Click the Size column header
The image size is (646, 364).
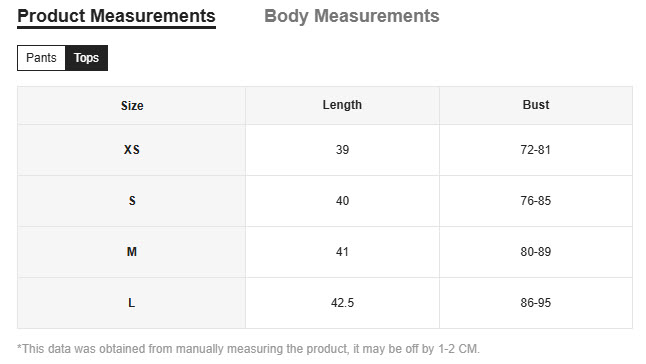pyautogui.click(x=131, y=105)
